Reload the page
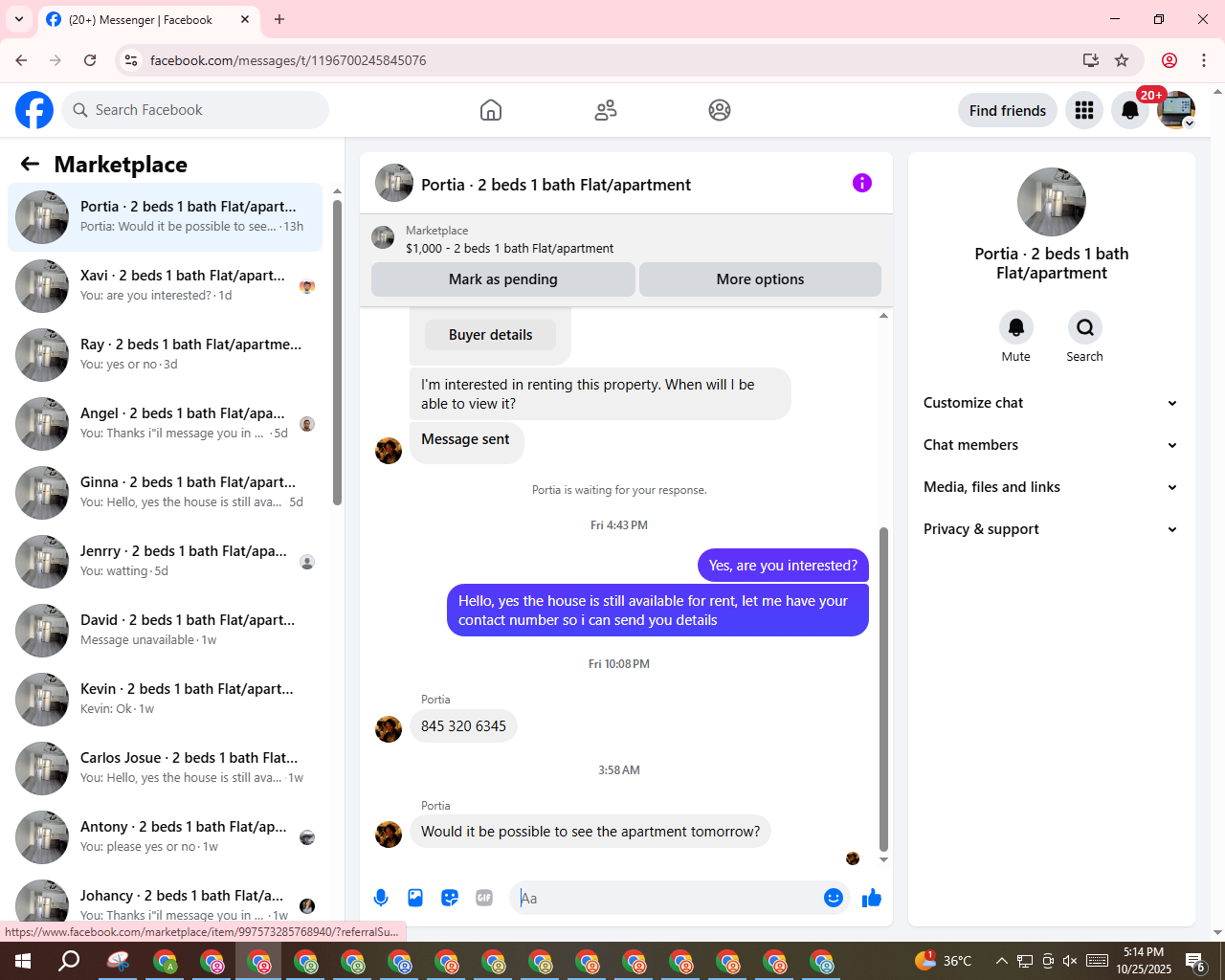 pyautogui.click(x=90, y=60)
